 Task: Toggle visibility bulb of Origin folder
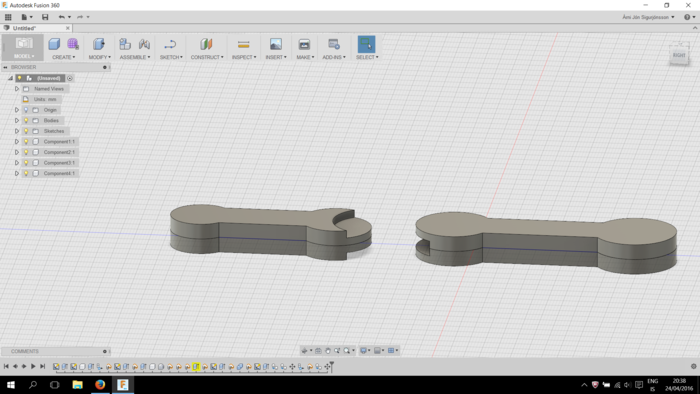click(x=26, y=110)
